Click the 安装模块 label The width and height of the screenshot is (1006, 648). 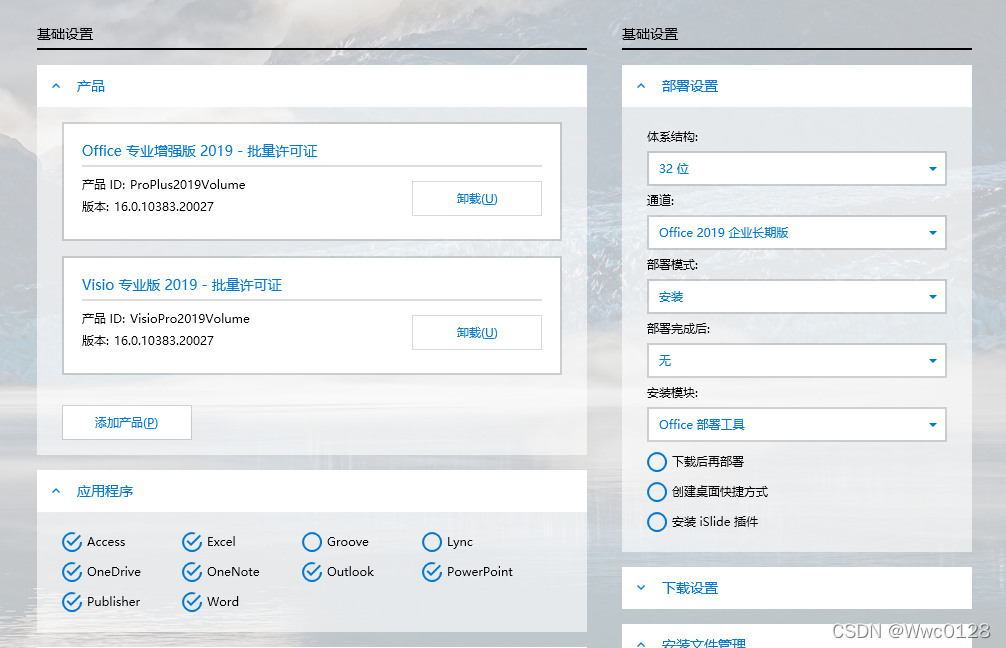(x=672, y=393)
